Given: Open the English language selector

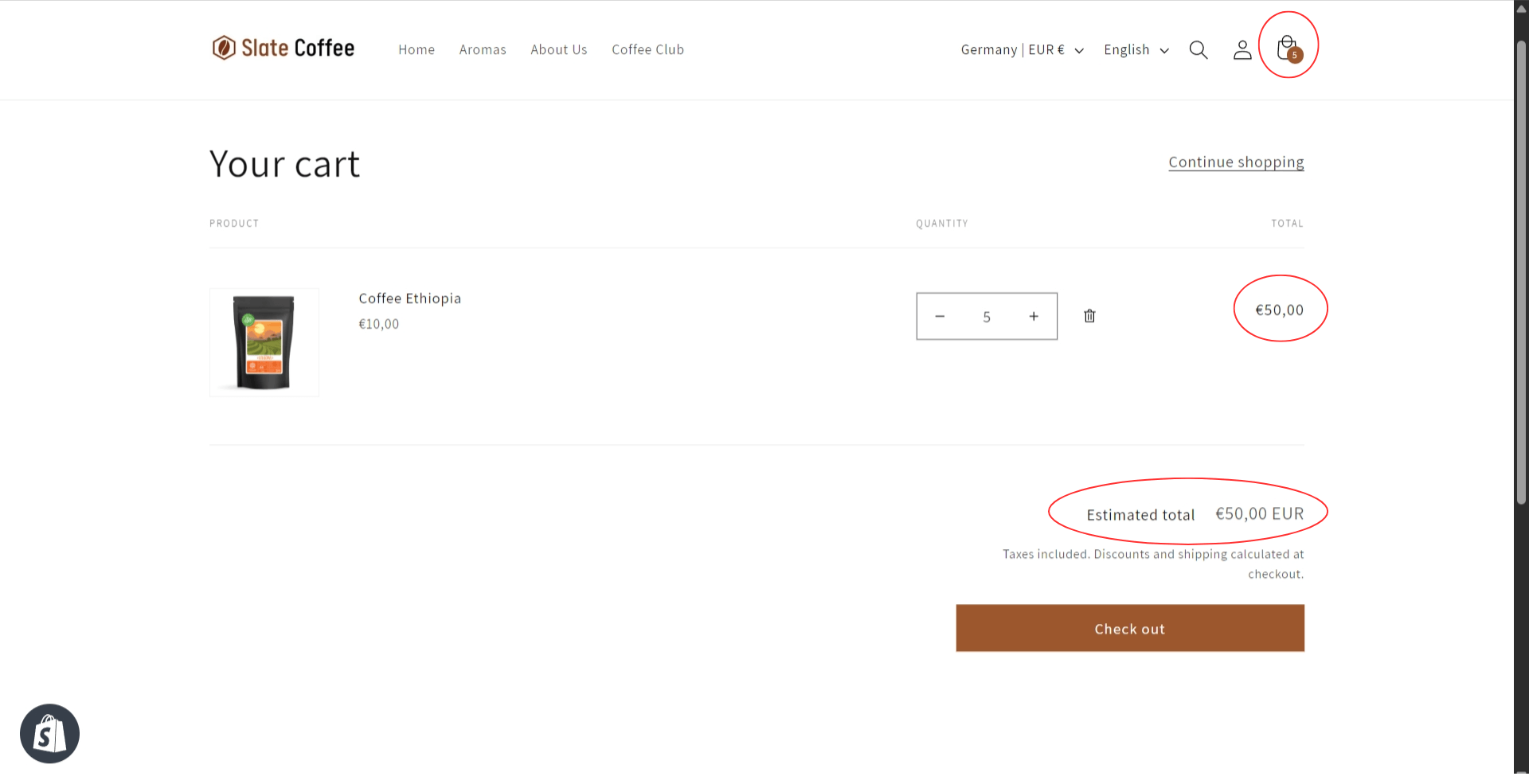Looking at the screenshot, I should tap(1126, 49).
